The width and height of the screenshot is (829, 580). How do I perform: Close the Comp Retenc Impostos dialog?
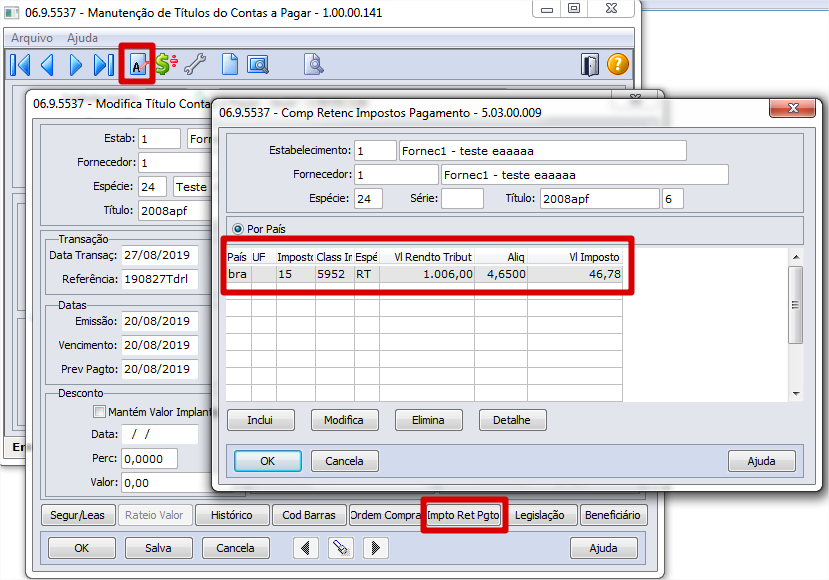[x=793, y=108]
